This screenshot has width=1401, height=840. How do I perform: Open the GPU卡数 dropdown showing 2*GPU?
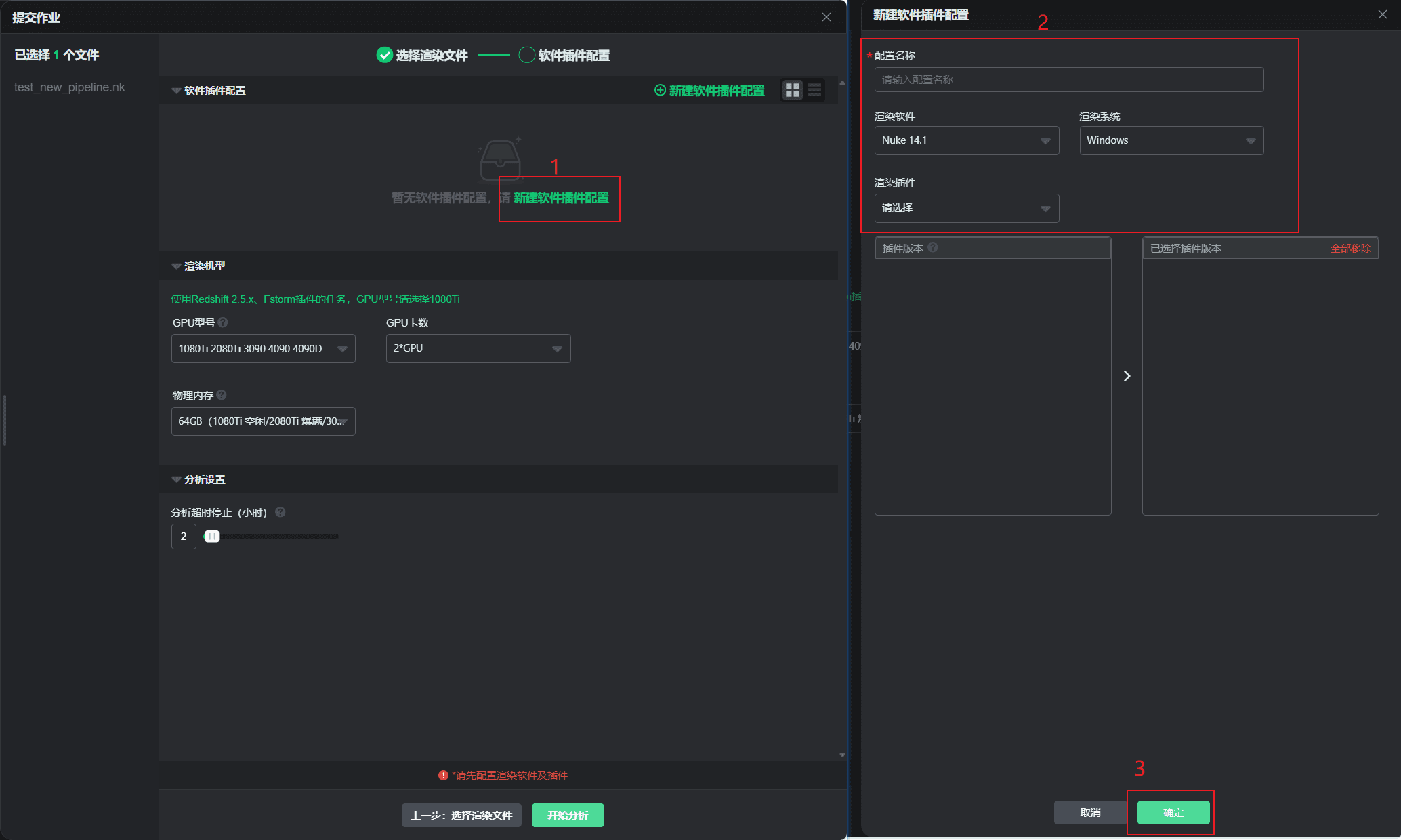tap(478, 348)
